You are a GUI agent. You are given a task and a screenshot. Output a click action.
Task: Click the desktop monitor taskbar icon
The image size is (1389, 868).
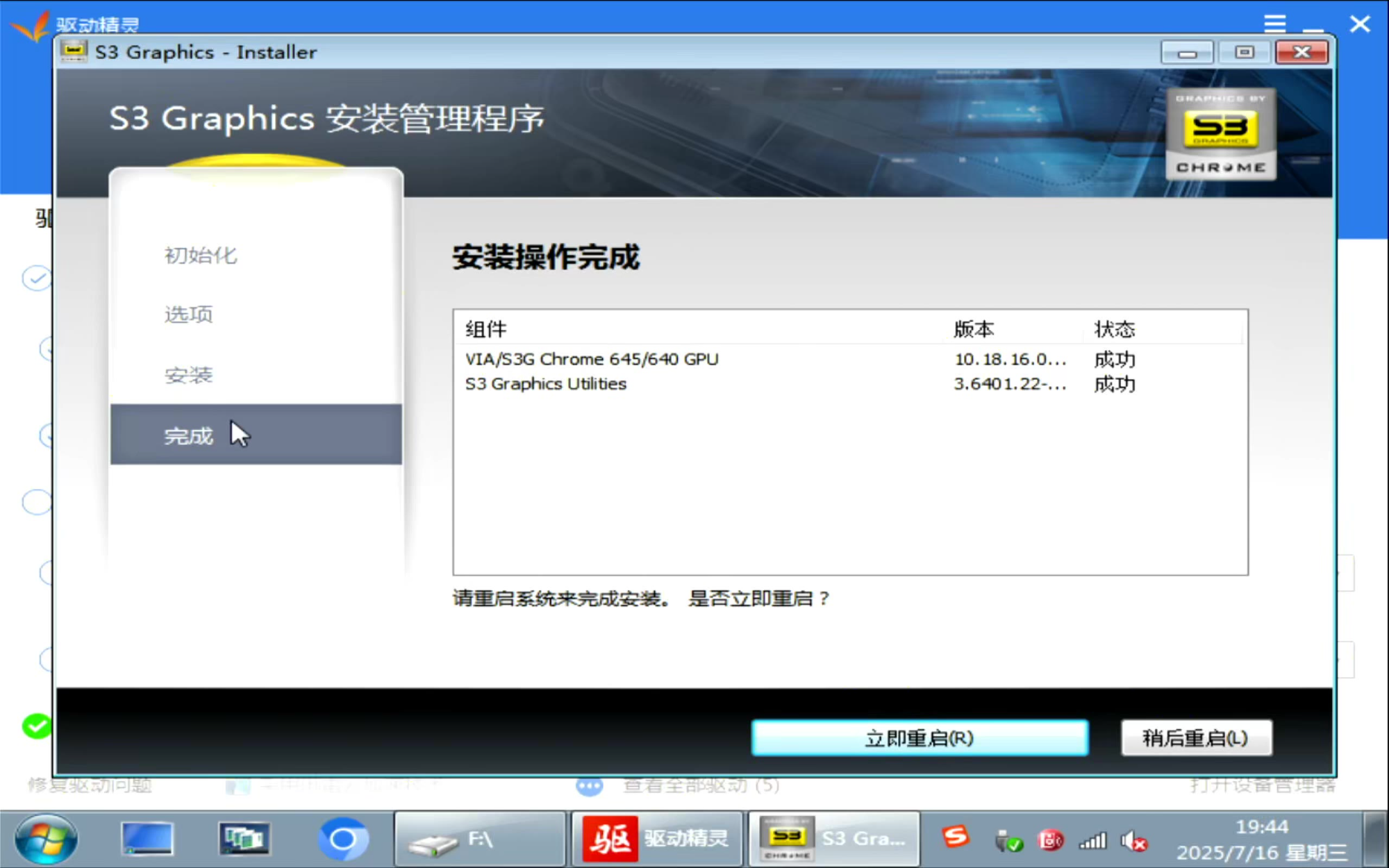[147, 839]
